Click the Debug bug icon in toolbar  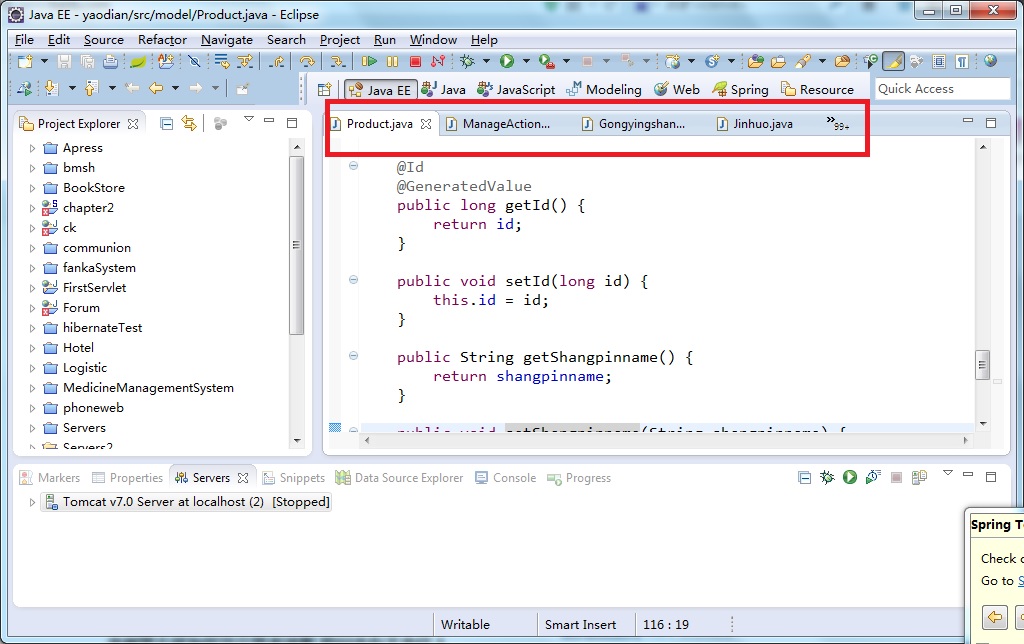(466, 62)
